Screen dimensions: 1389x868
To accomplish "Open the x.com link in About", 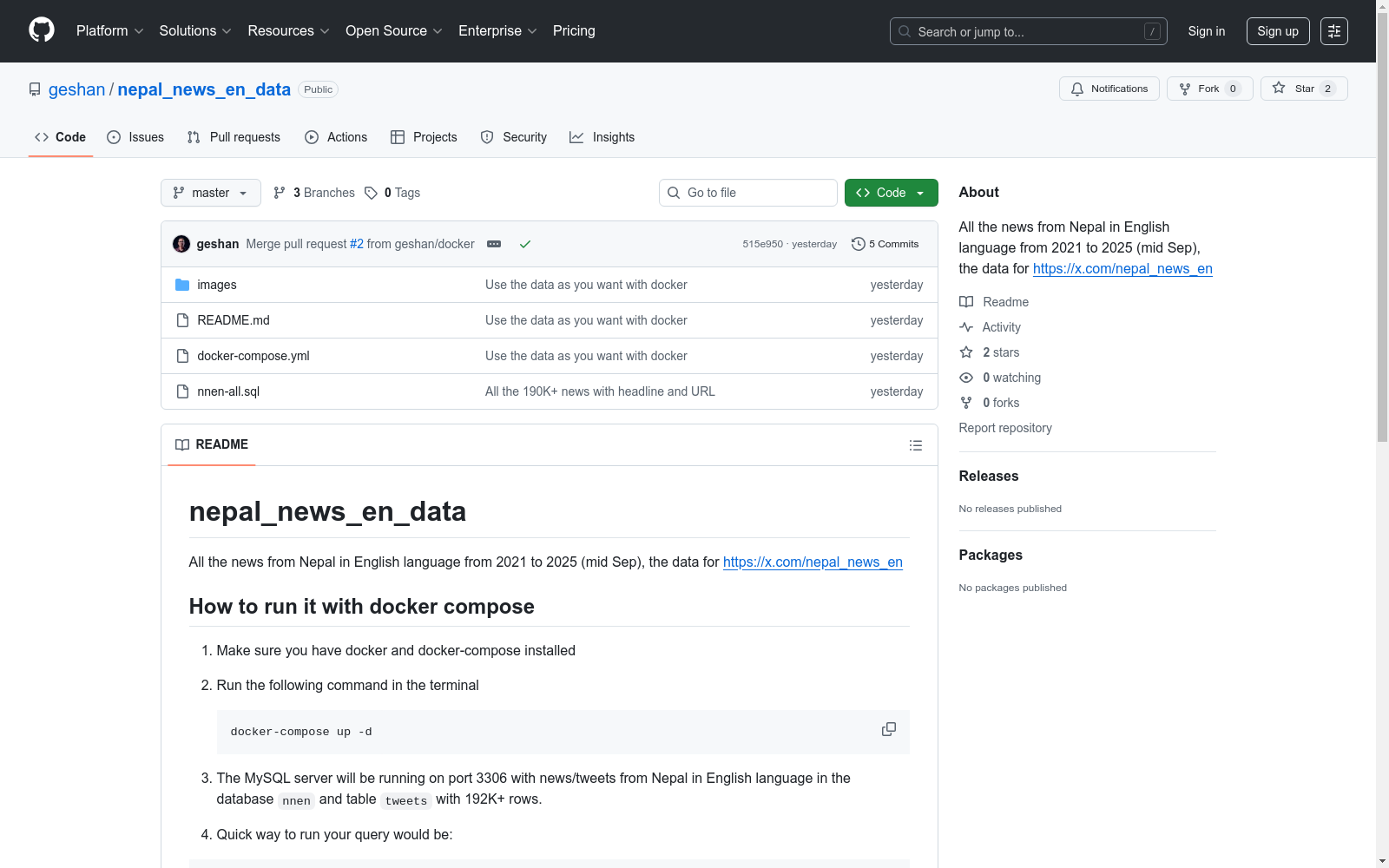I will [x=1122, y=268].
